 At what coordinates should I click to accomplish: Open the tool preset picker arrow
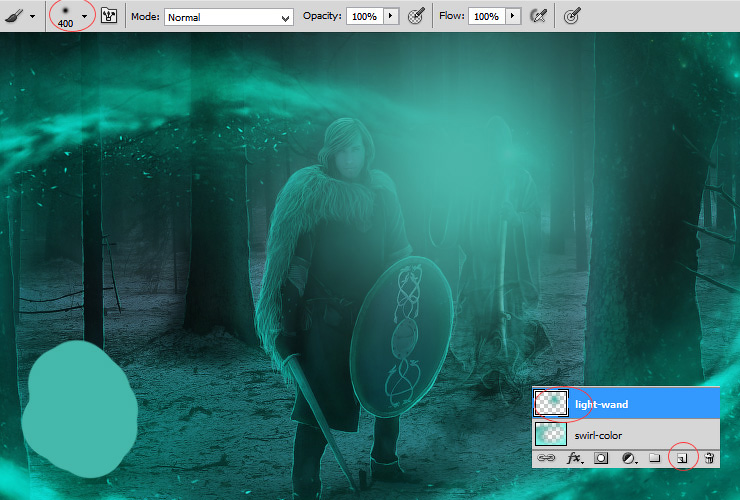(x=32, y=17)
